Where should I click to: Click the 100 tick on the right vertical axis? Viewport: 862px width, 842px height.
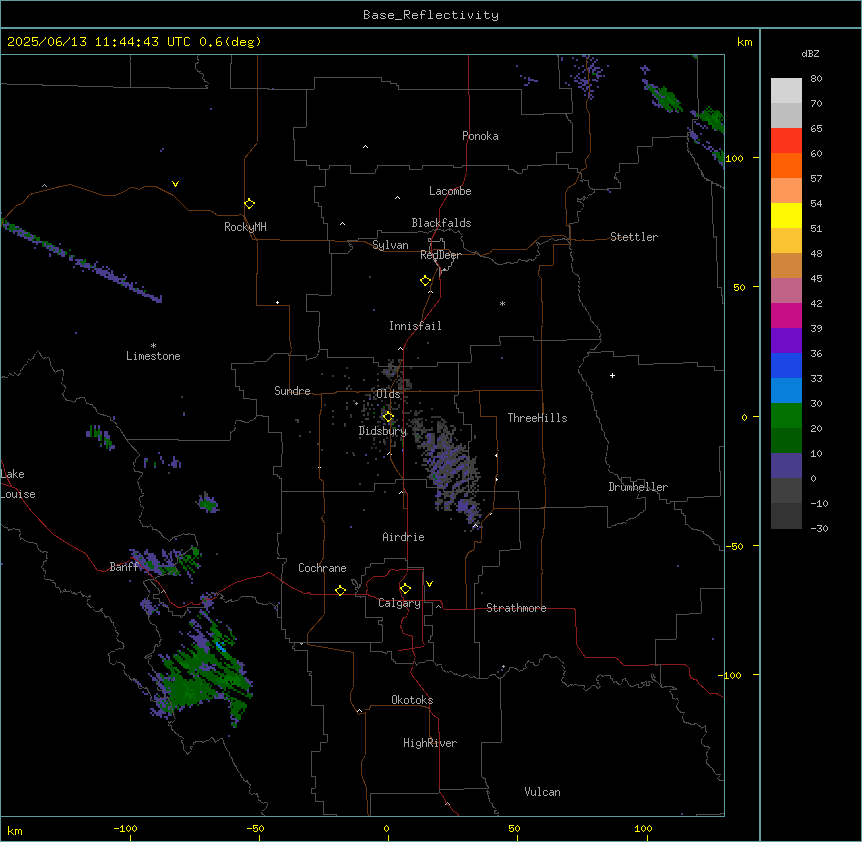(x=734, y=158)
